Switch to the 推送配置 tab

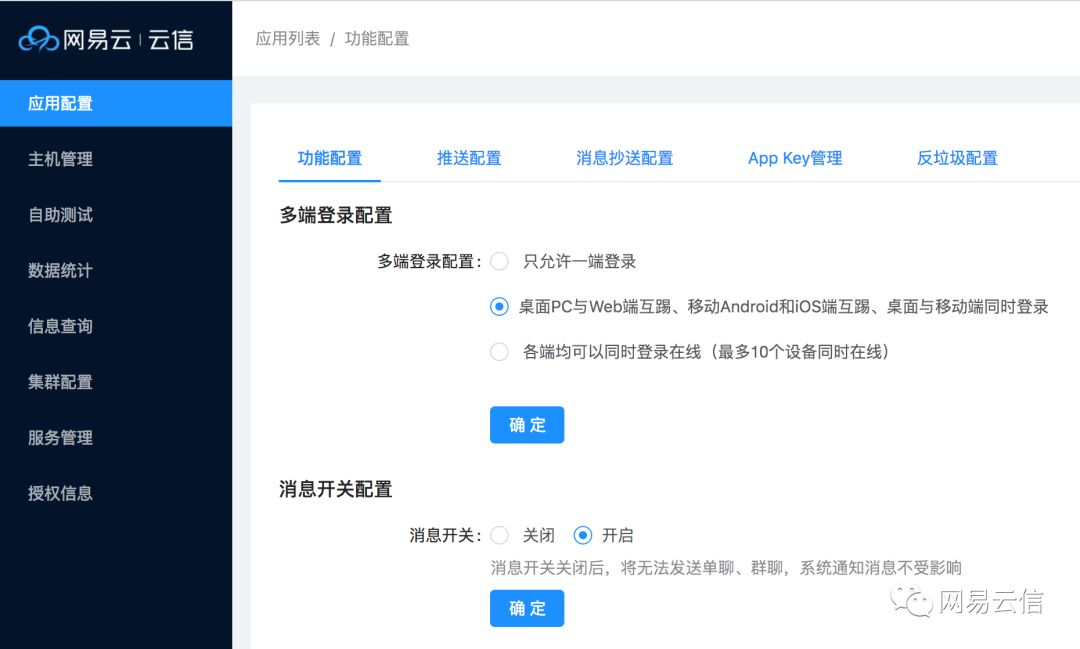[469, 158]
